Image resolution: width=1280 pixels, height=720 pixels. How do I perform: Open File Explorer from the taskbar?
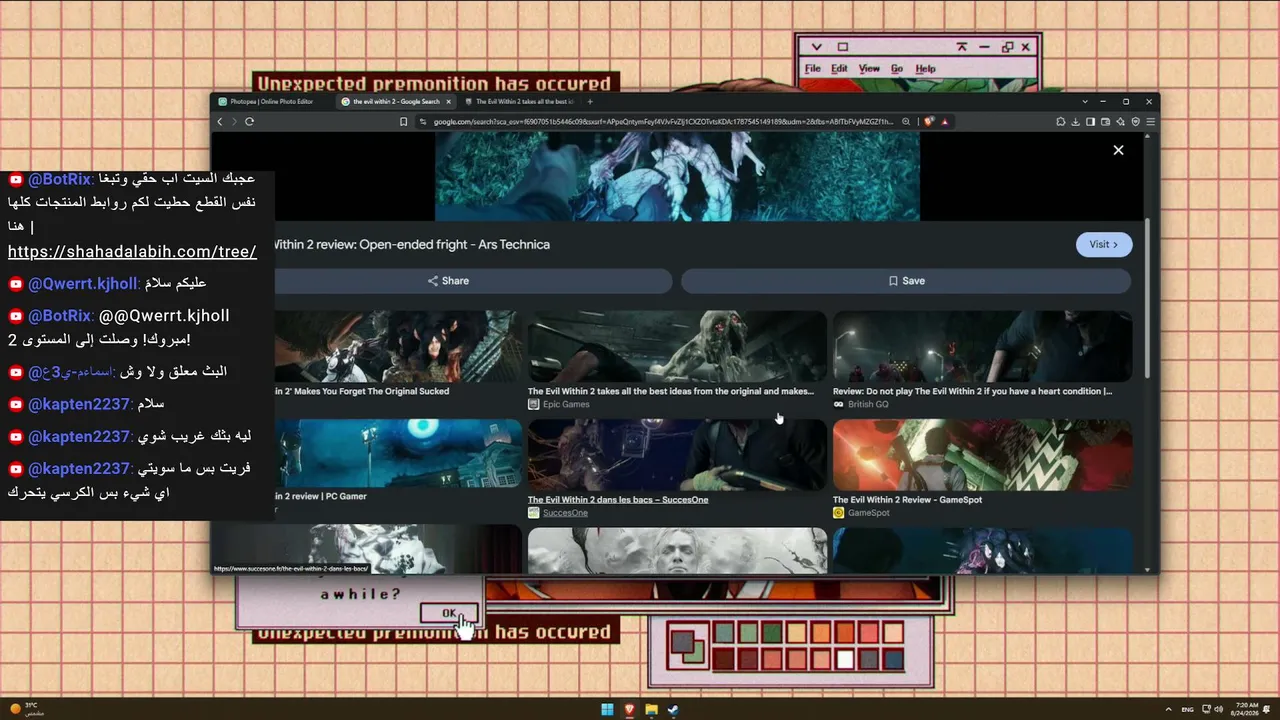(651, 710)
